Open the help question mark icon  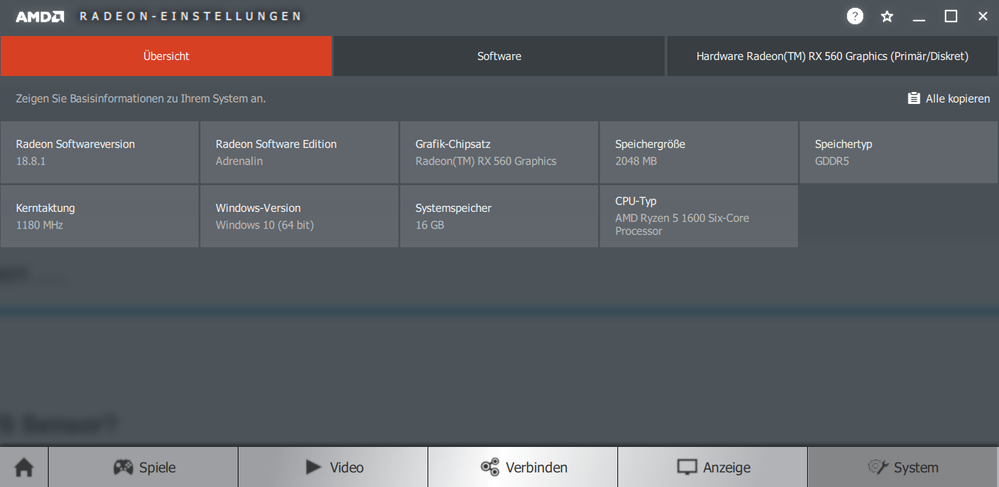855,16
